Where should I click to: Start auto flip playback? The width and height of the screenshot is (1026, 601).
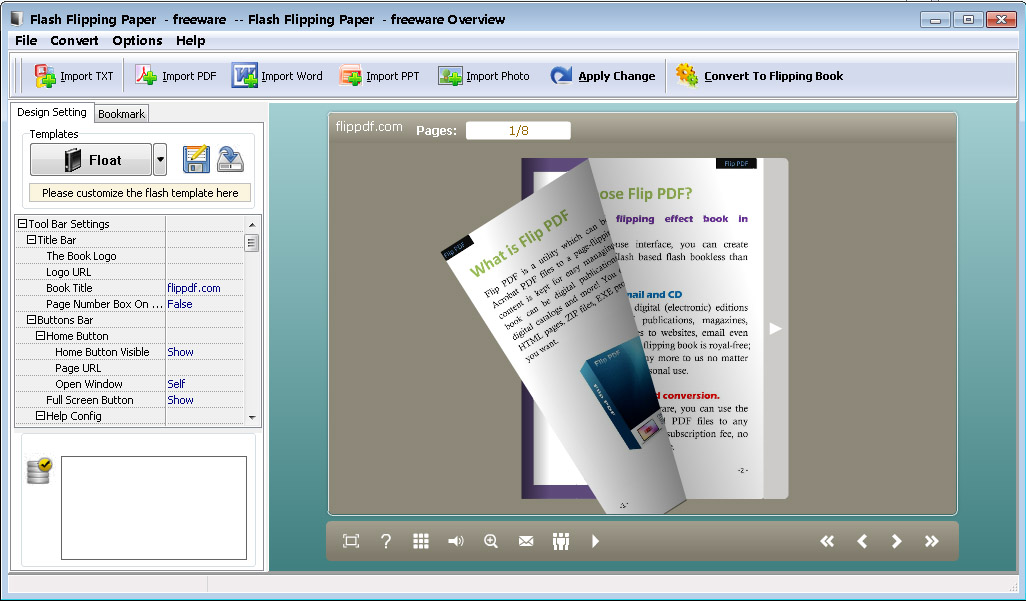pos(595,541)
